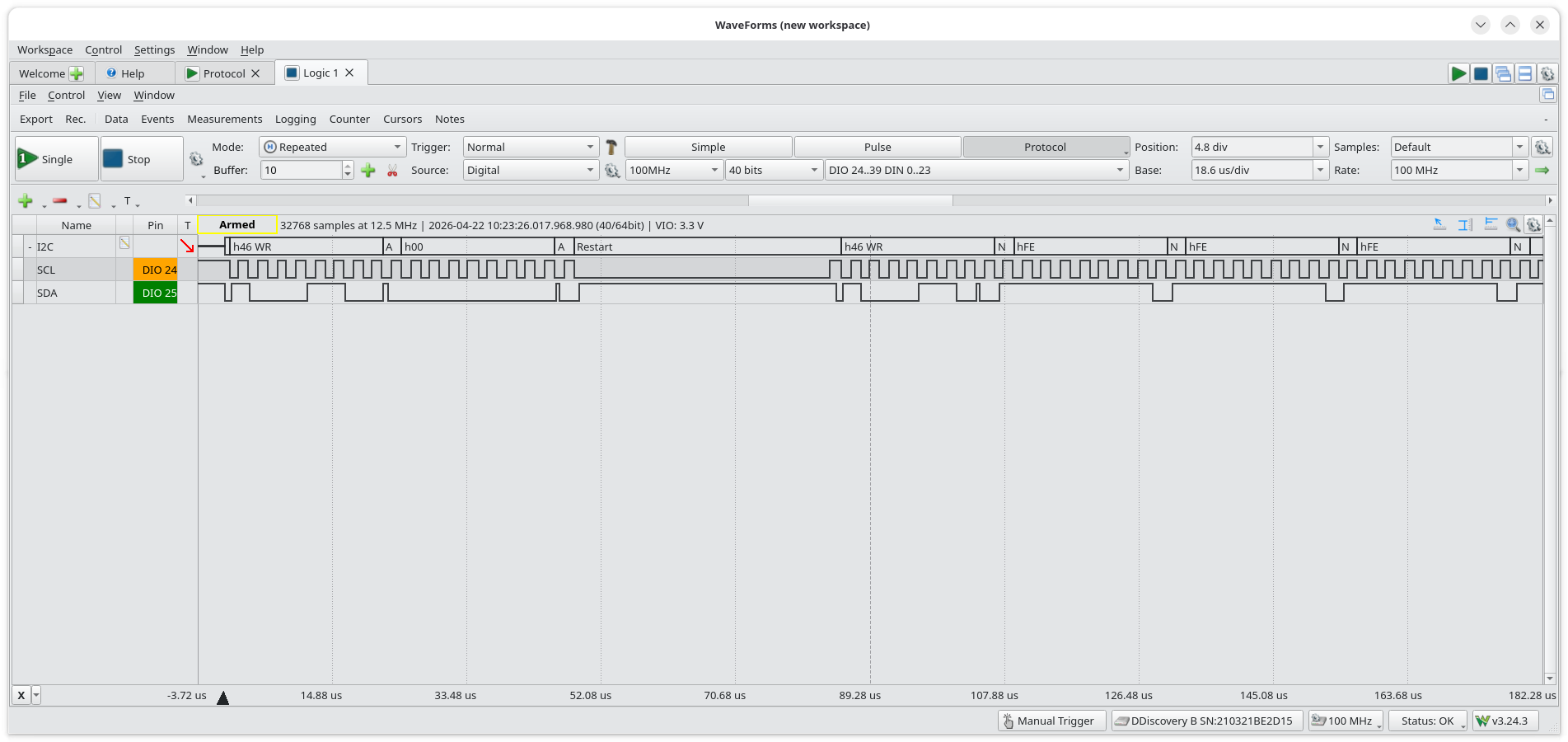The height and width of the screenshot is (742, 1568).
Task: Open the Measurements menu
Action: click(x=224, y=120)
